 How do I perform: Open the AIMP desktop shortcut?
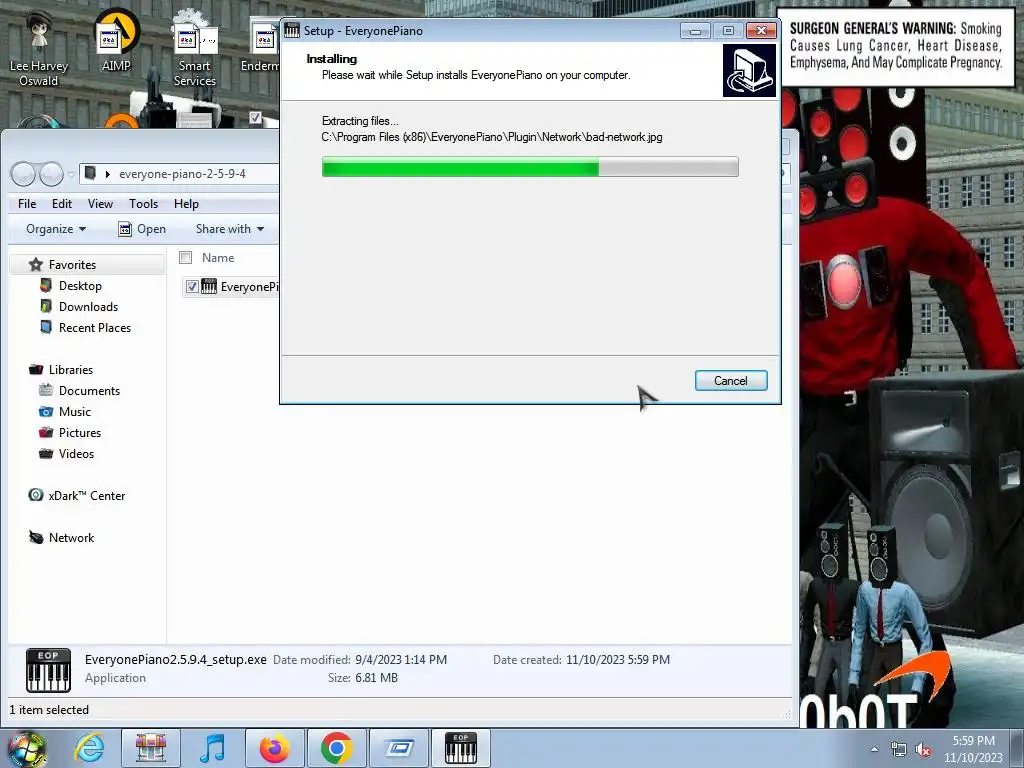point(116,40)
